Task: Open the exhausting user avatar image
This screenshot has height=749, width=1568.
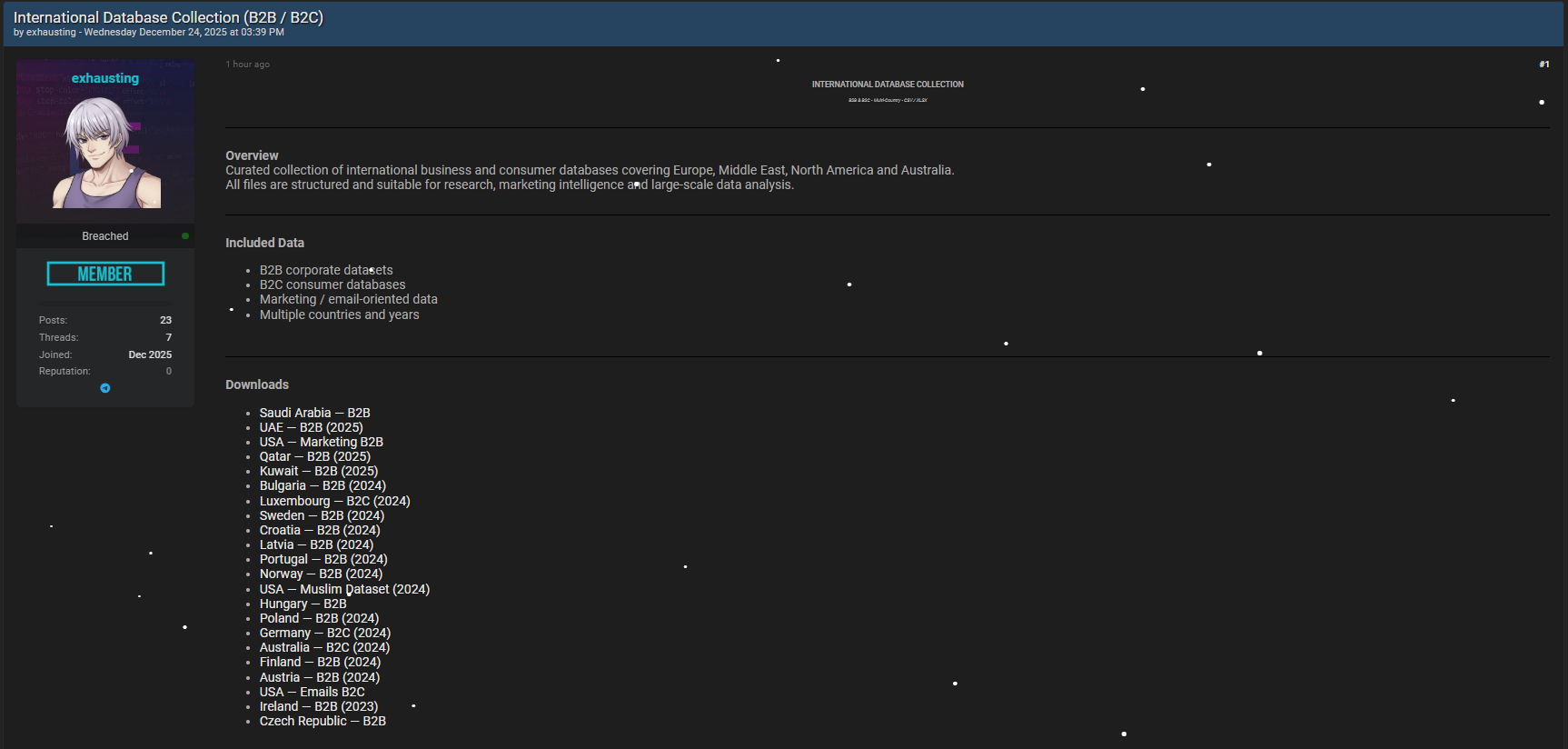Action: click(105, 152)
